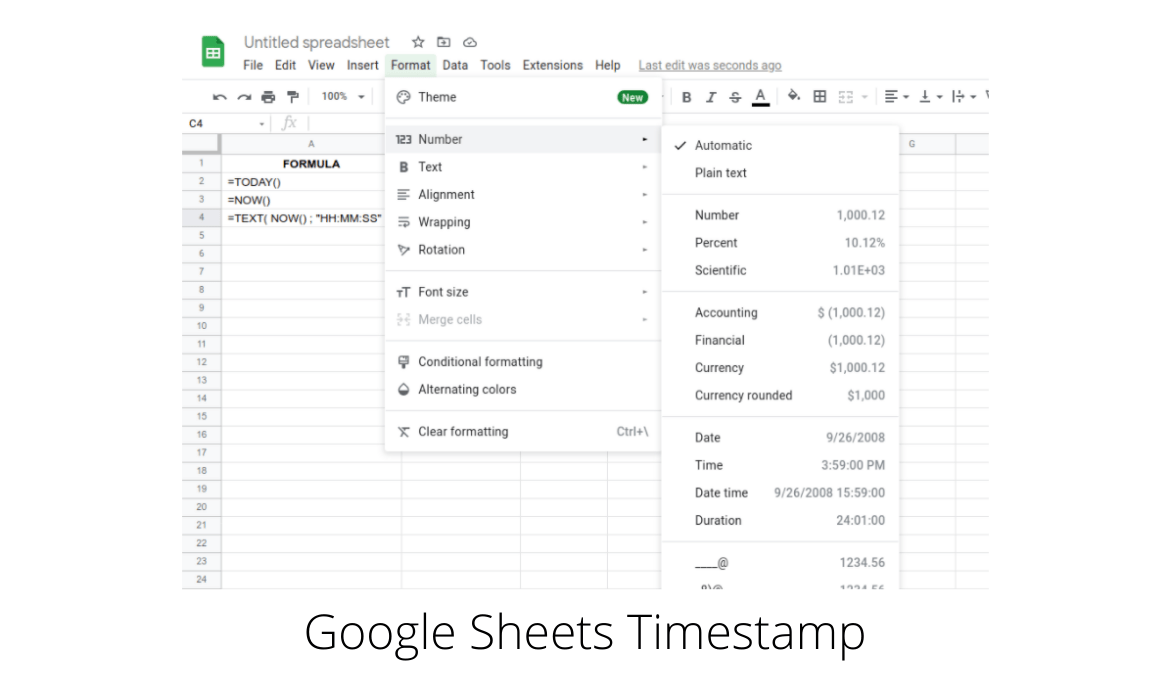Open the zoom 100% dropdown
Screen dimensions: 1170x700
click(342, 96)
